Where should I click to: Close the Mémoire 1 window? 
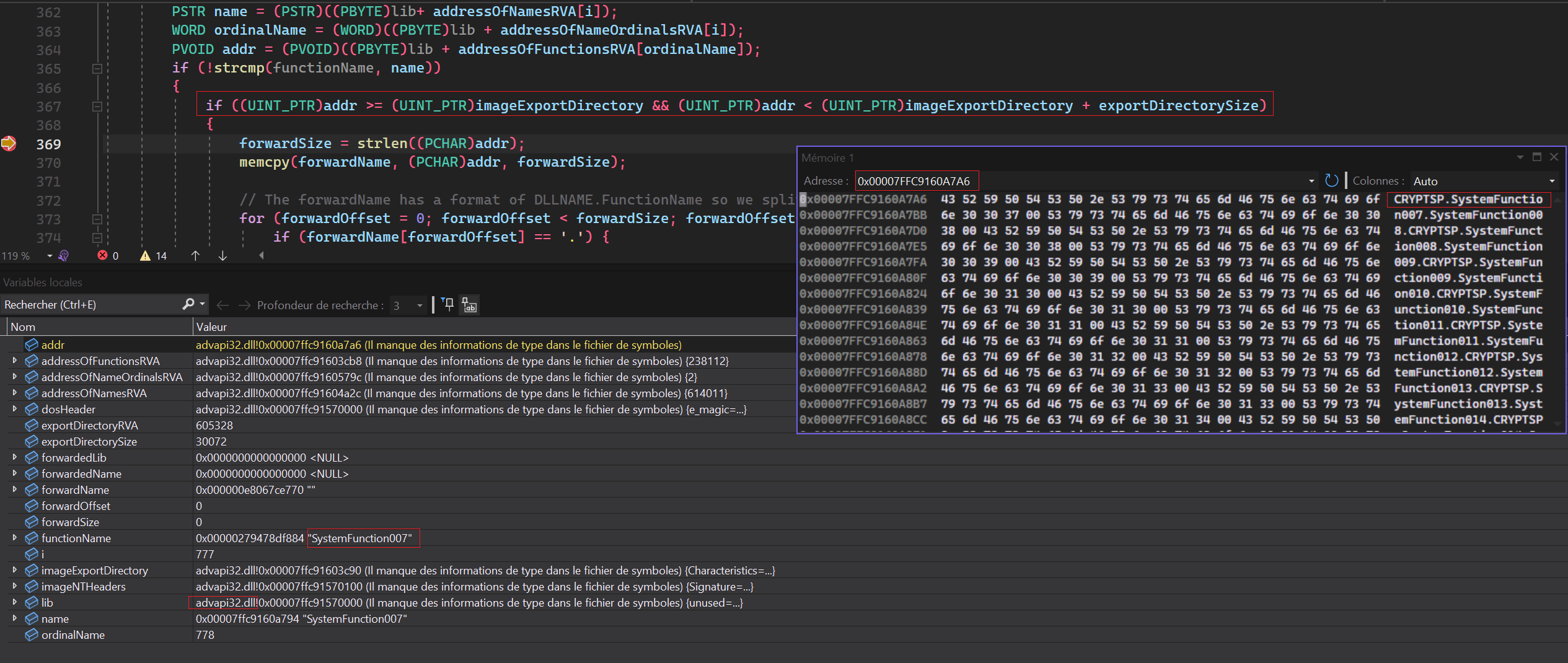(x=1554, y=157)
